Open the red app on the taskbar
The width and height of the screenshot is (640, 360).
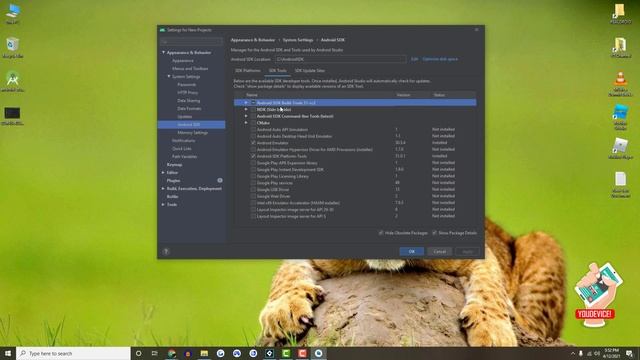click(302, 353)
